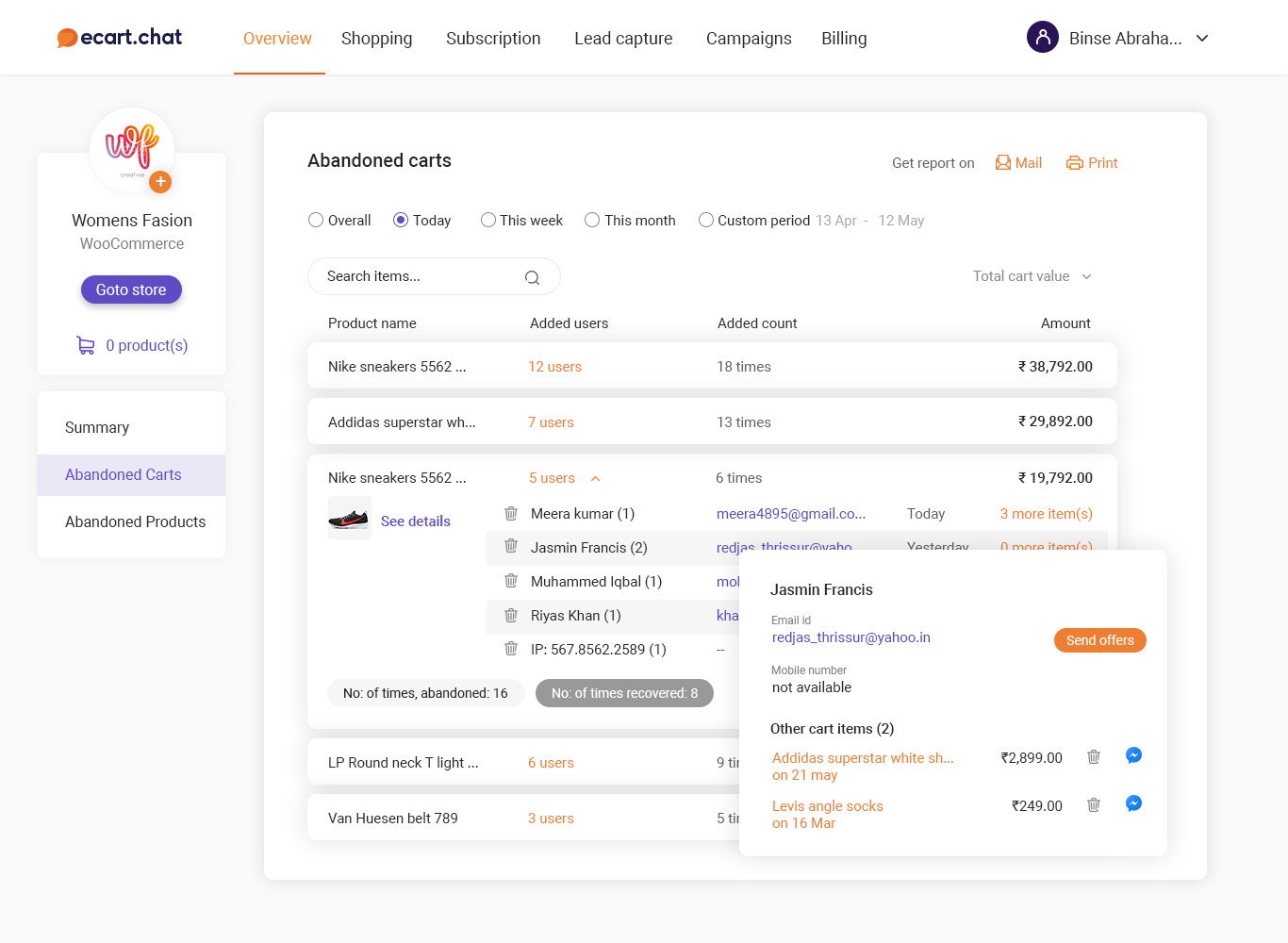
Task: Select the Today radio button
Action: 401,220
